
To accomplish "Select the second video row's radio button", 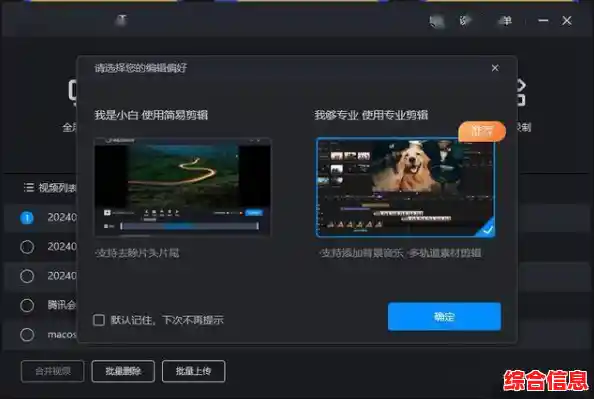I will [x=27, y=247].
